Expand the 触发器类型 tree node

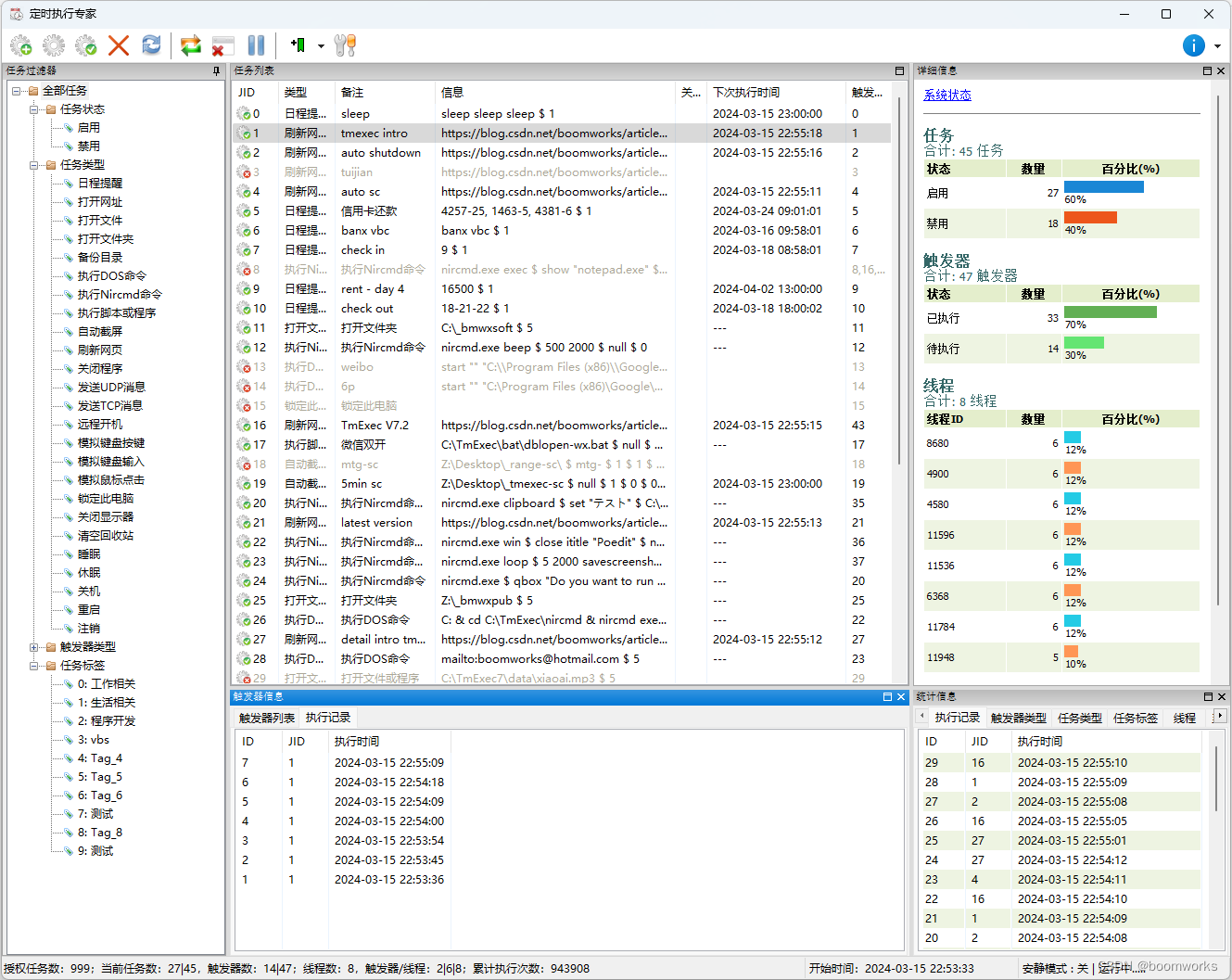34,647
